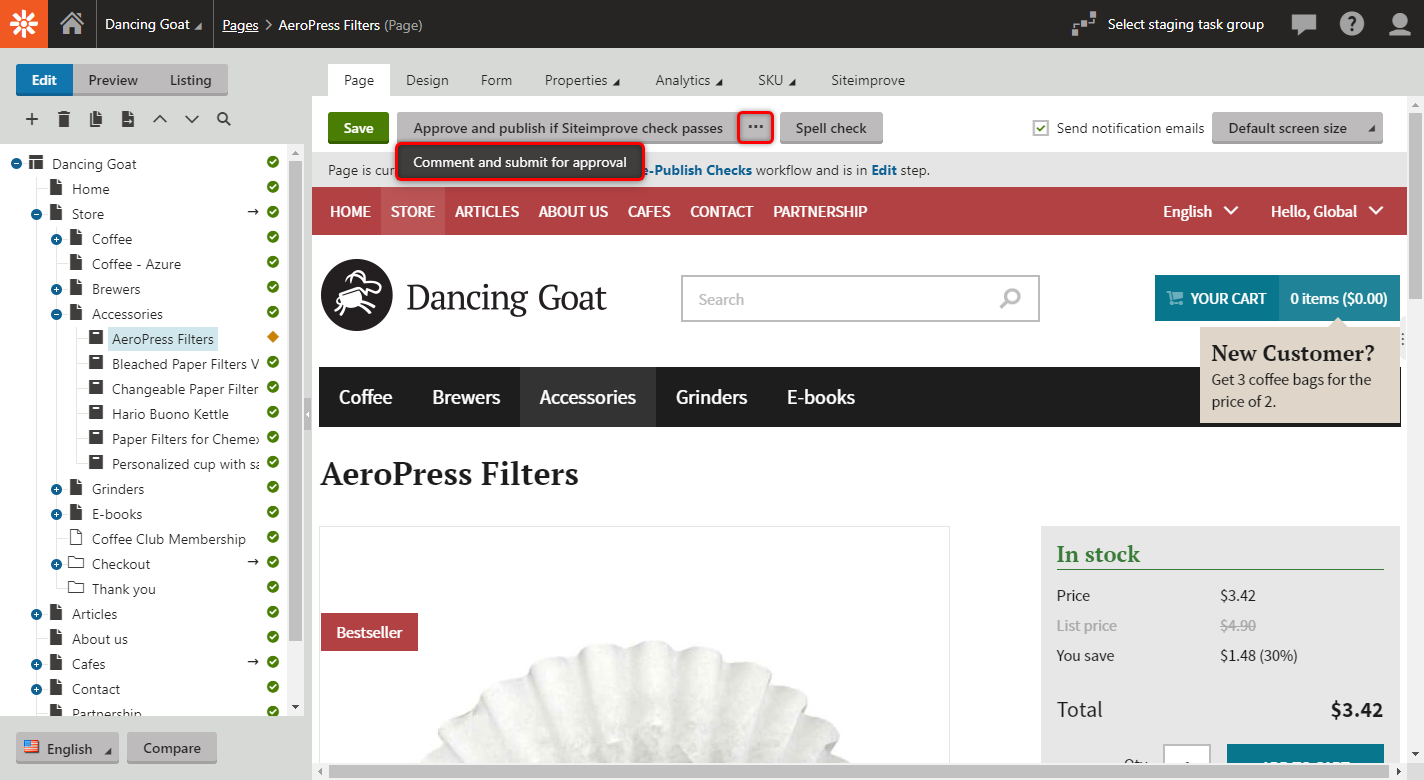Image resolution: width=1424 pixels, height=780 pixels.
Task: Open the chat support speech bubble
Action: tap(1304, 25)
